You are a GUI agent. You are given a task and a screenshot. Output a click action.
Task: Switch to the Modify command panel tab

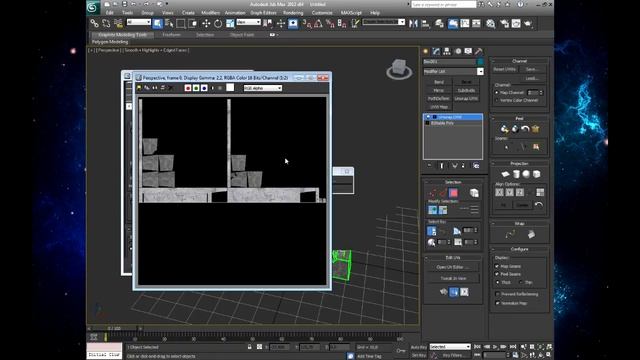[436, 51]
